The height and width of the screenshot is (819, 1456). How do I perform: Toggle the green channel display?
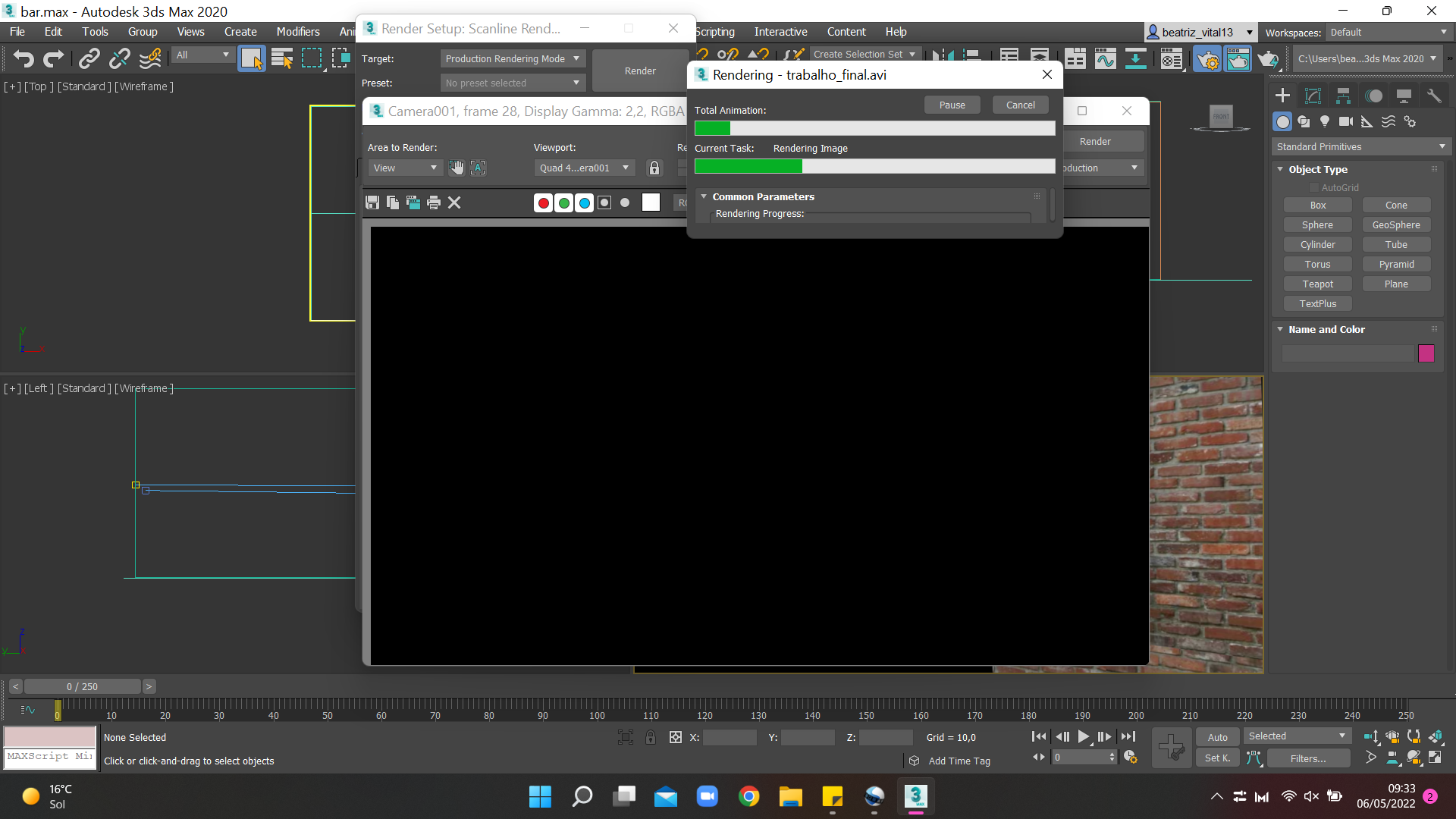click(563, 202)
